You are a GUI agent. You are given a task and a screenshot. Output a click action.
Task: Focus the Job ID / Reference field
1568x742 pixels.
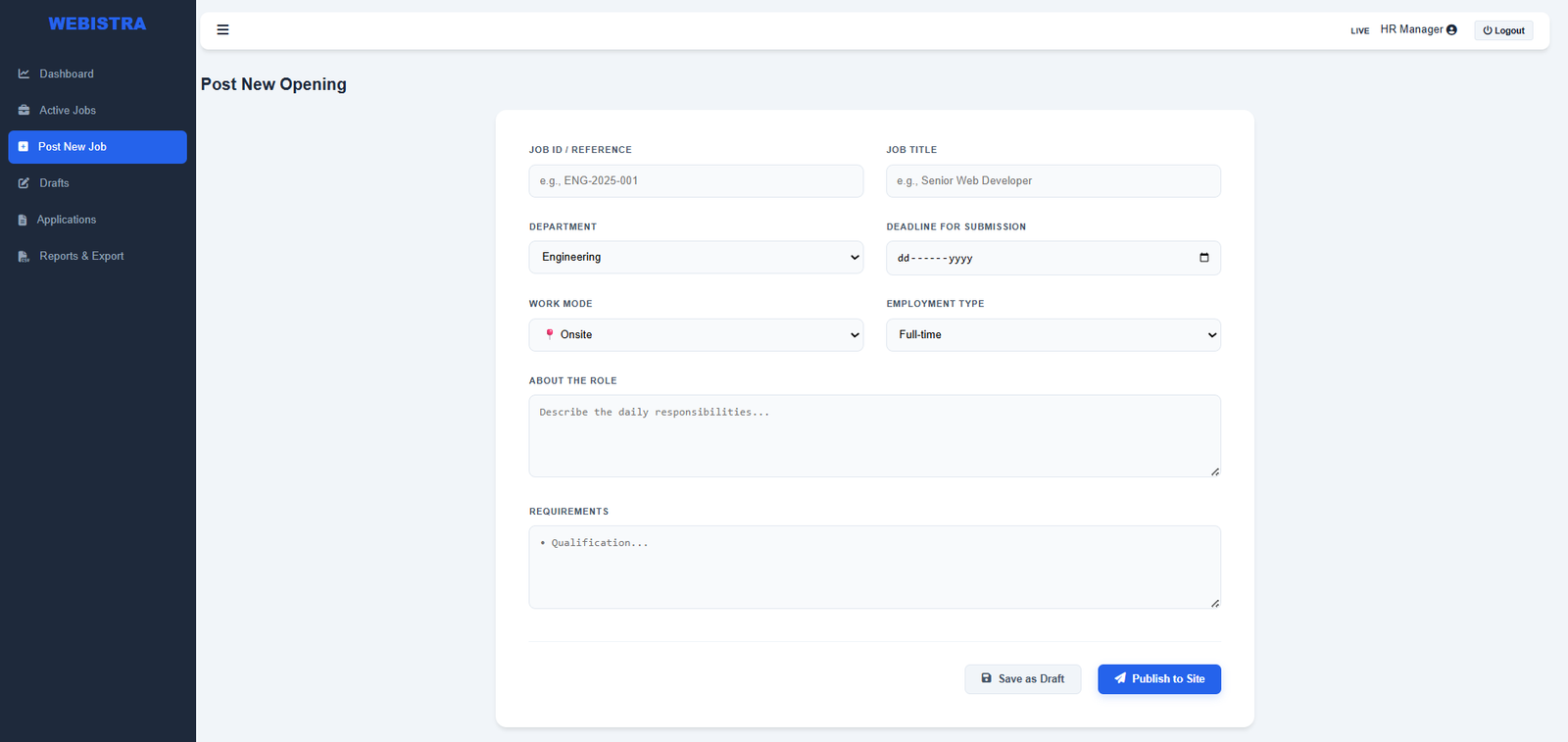pyautogui.click(x=696, y=181)
